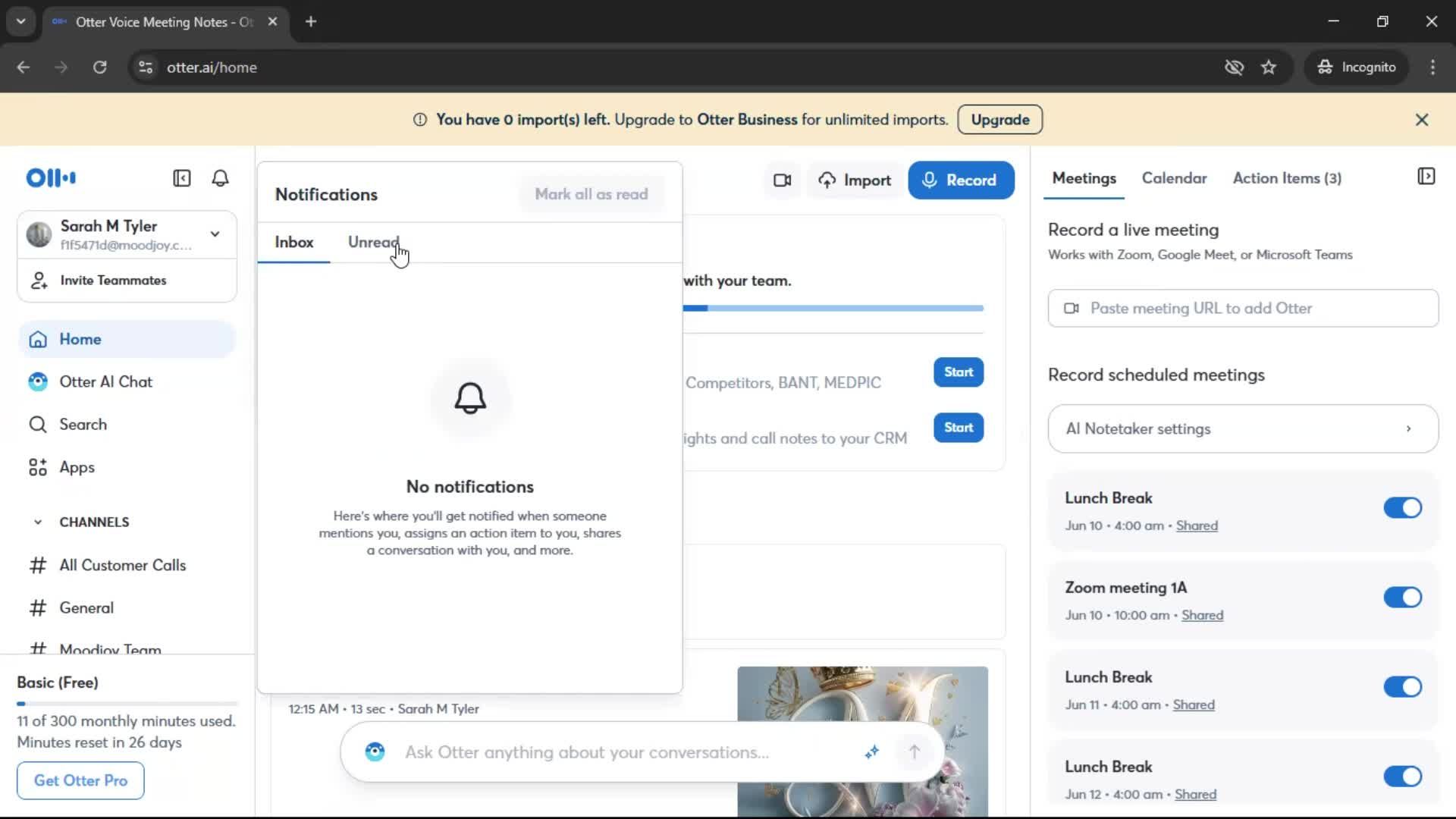Collapse the left sidebar panel icon
The width and height of the screenshot is (1456, 819).
[x=182, y=178]
